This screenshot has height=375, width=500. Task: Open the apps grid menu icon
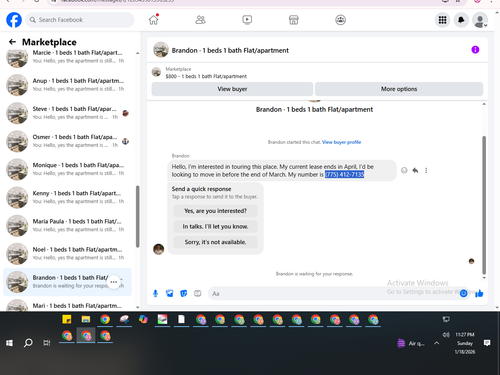tap(442, 20)
